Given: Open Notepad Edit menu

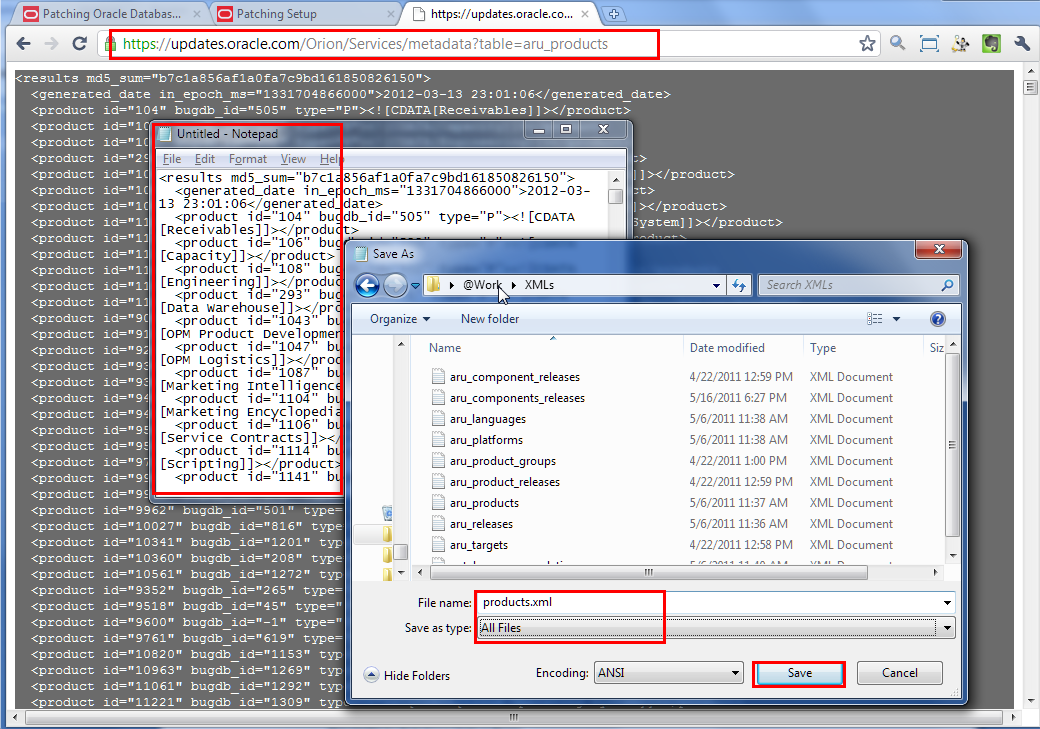Looking at the screenshot, I should pyautogui.click(x=204, y=159).
